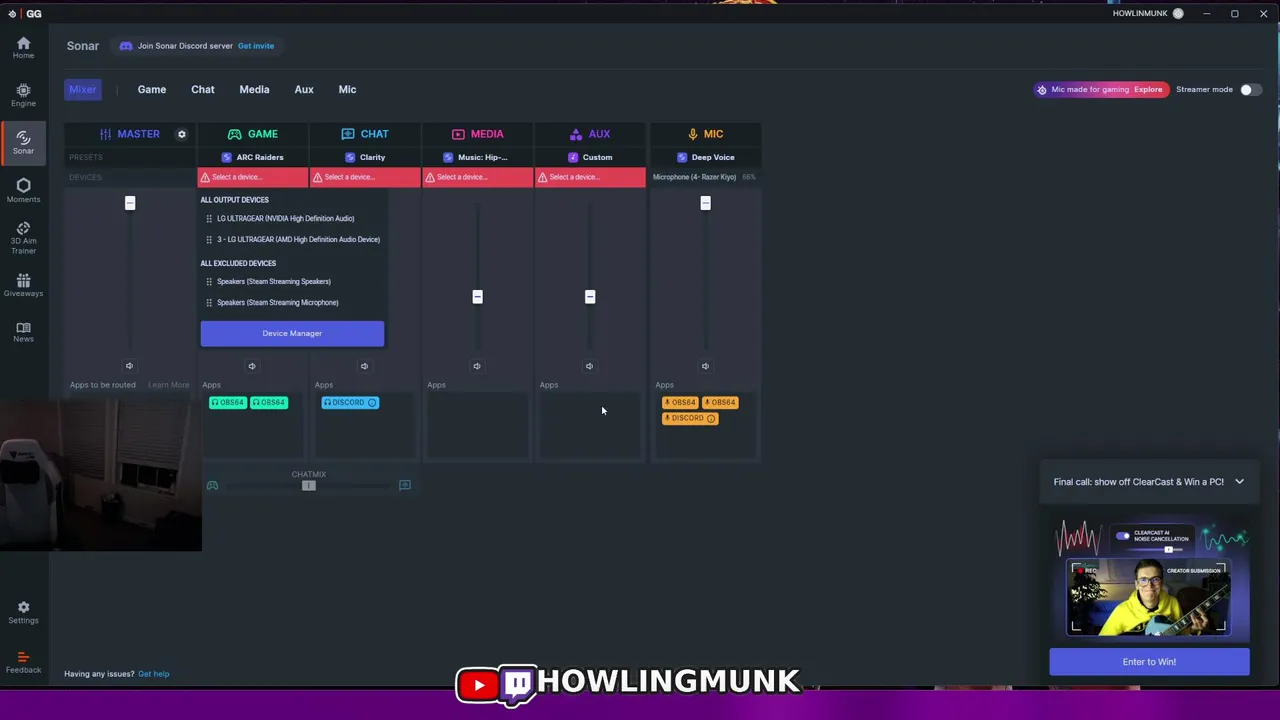Grab handle for Steam Streaming Speakers

click(x=208, y=281)
